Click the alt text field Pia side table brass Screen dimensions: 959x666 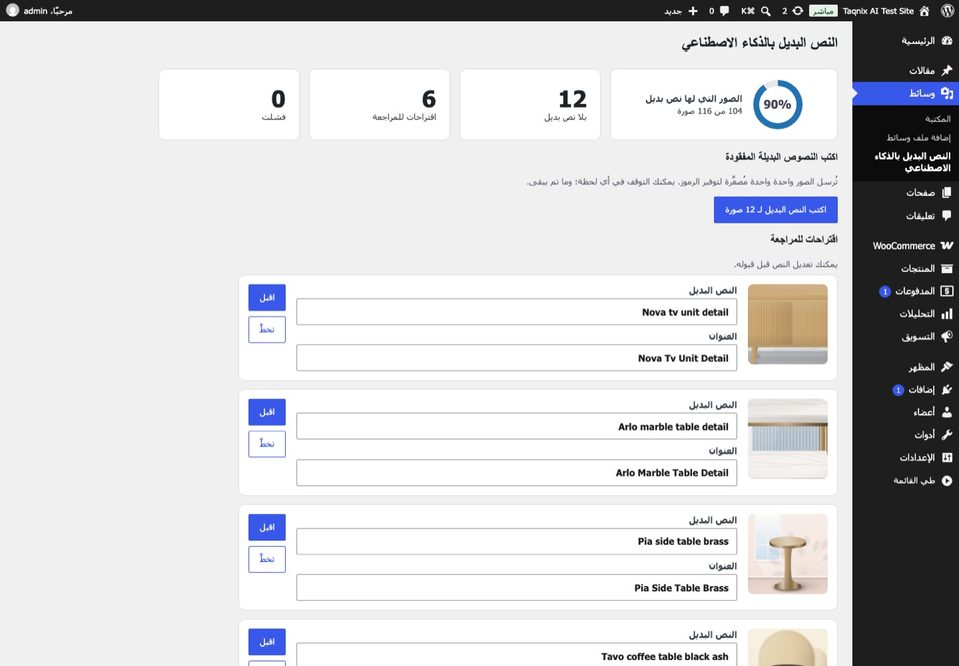517,541
